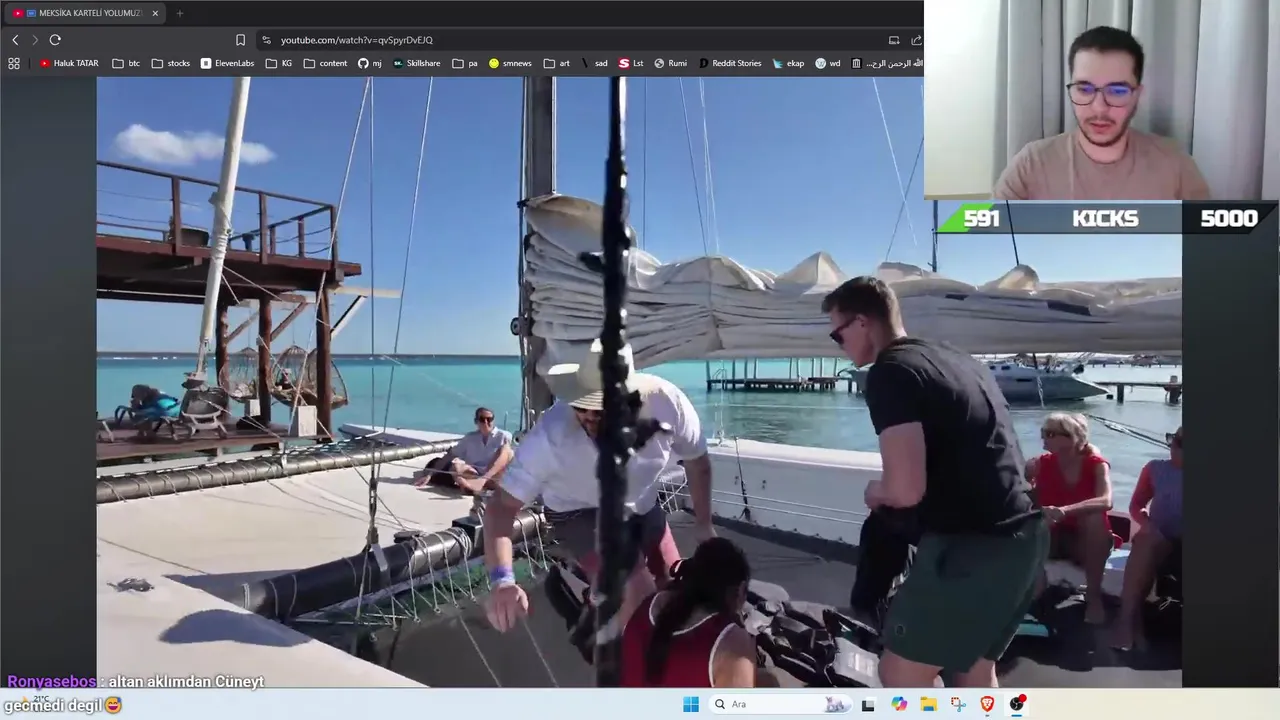
Task: Open a new browser tab
Action: pos(180,13)
